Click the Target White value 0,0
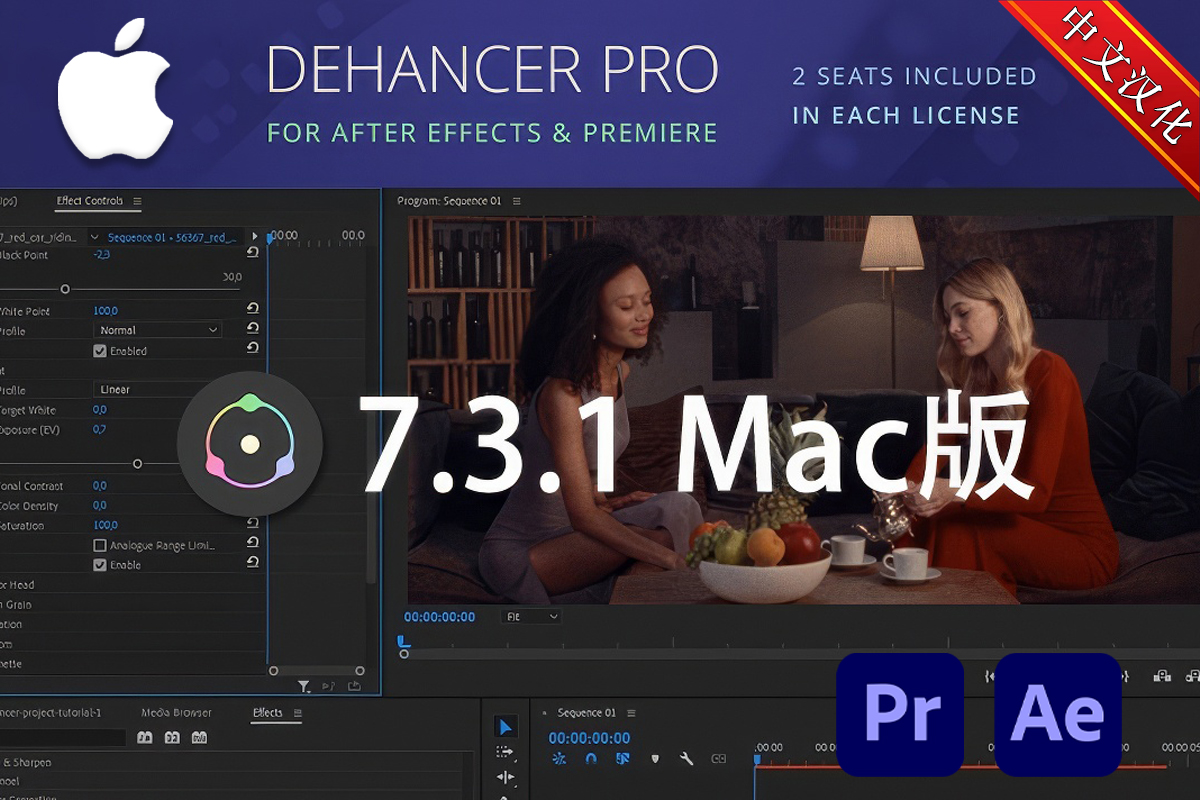 click(99, 410)
